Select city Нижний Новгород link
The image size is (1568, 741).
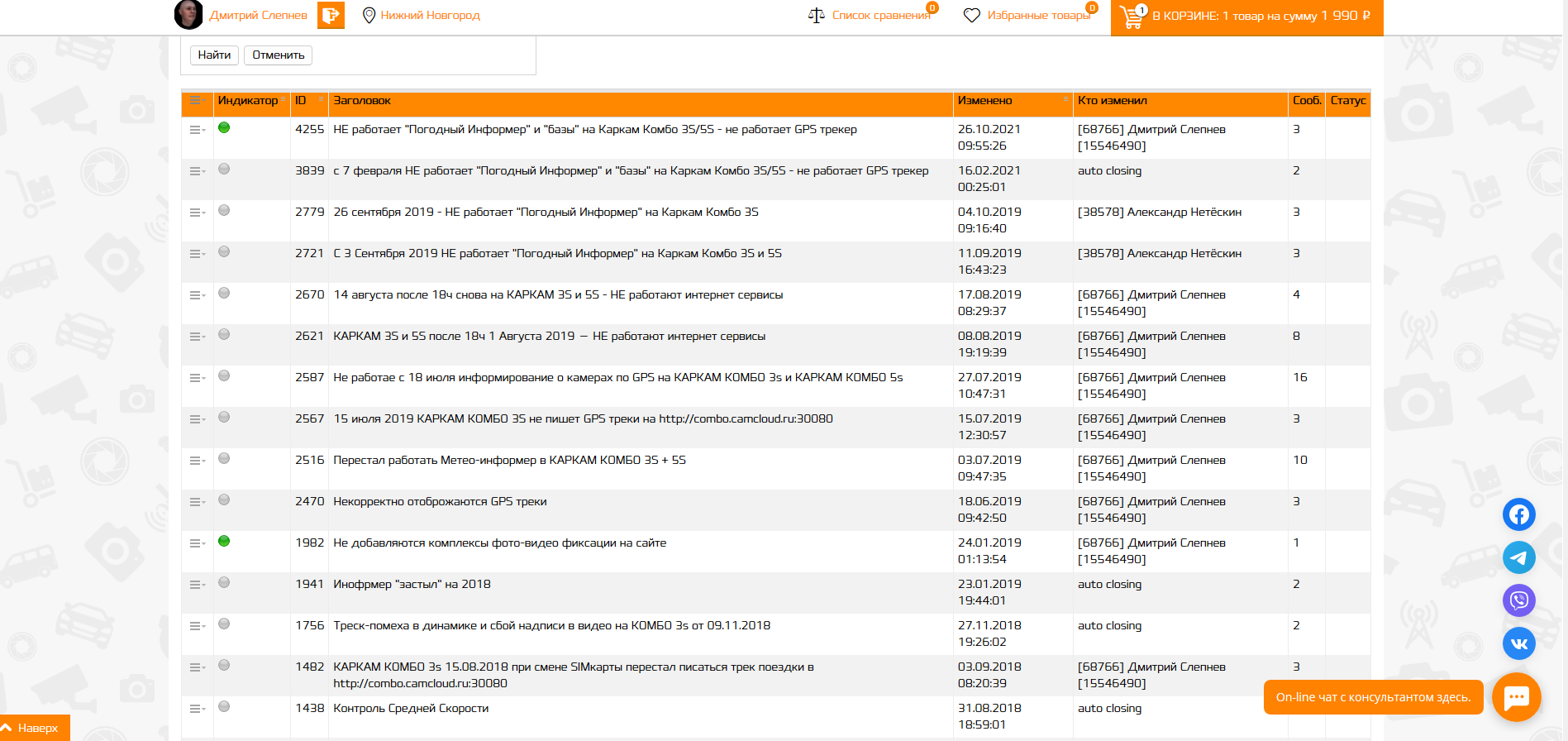tap(430, 16)
